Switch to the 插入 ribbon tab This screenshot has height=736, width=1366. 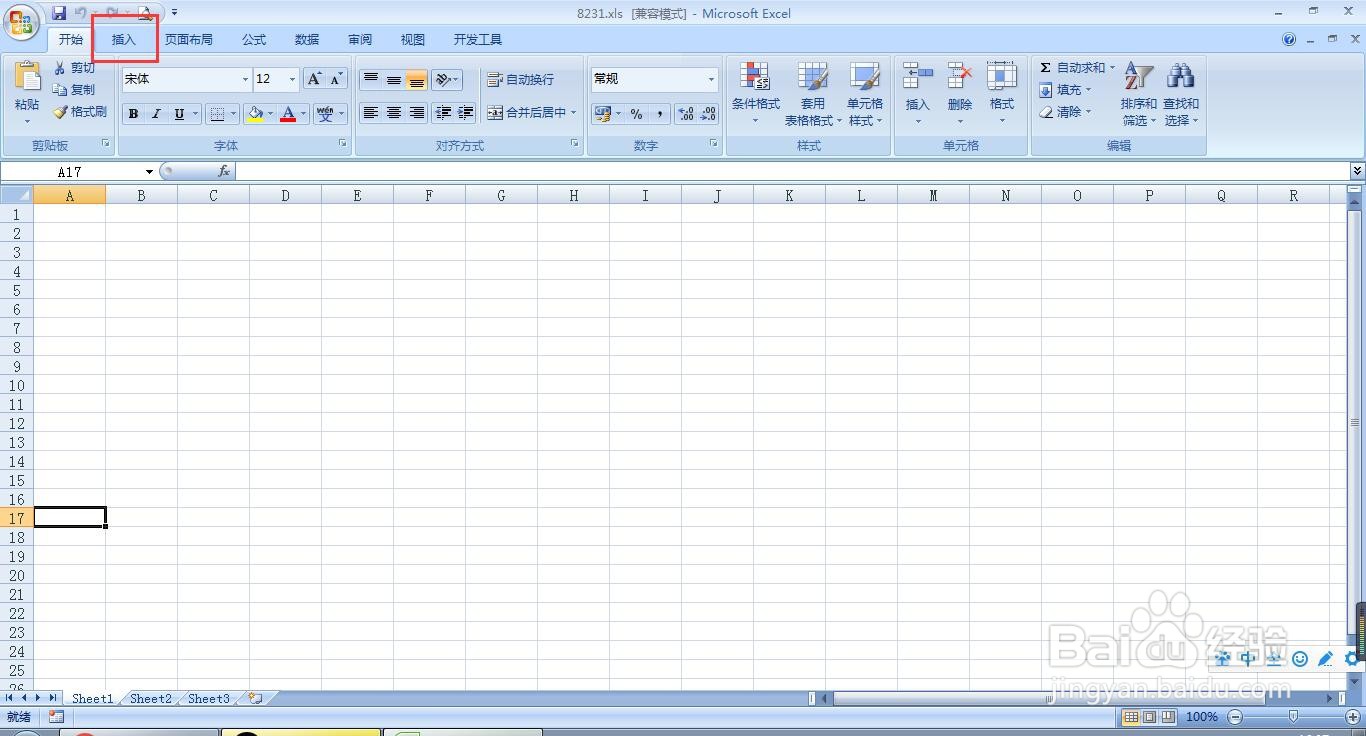tap(124, 40)
